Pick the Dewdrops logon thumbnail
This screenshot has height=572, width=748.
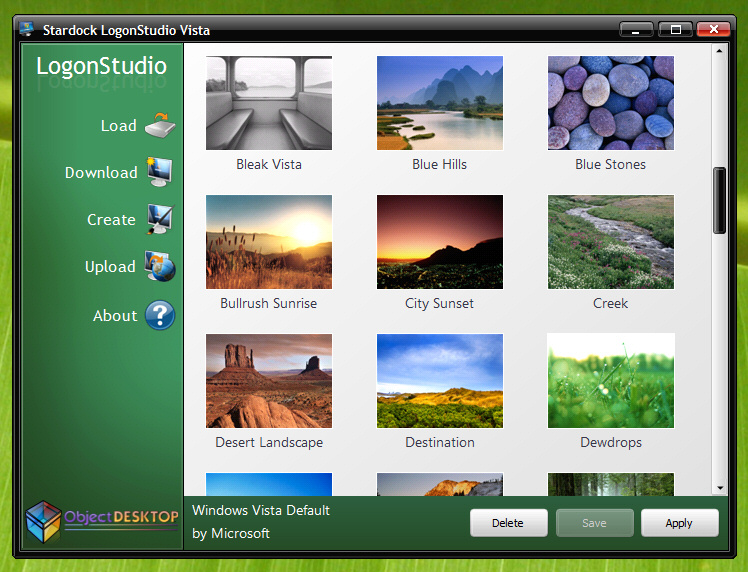pyautogui.click(x=611, y=381)
